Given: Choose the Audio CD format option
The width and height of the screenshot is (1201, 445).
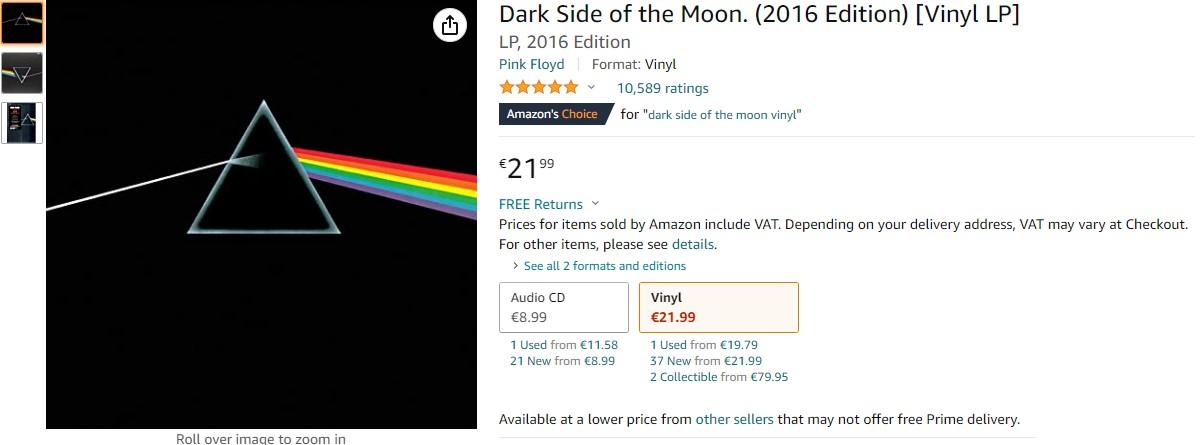Looking at the screenshot, I should [563, 307].
